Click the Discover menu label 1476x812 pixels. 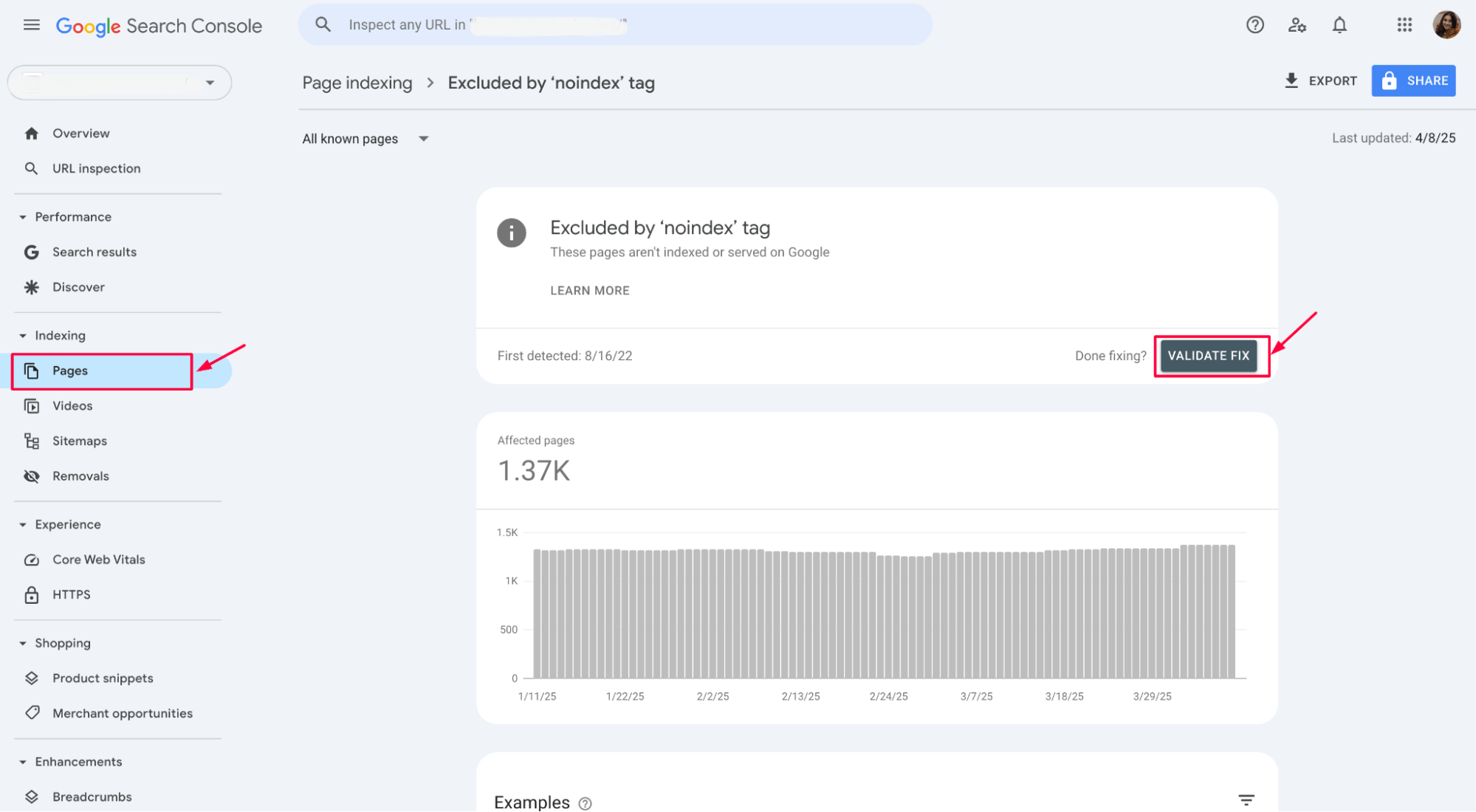pyautogui.click(x=78, y=287)
